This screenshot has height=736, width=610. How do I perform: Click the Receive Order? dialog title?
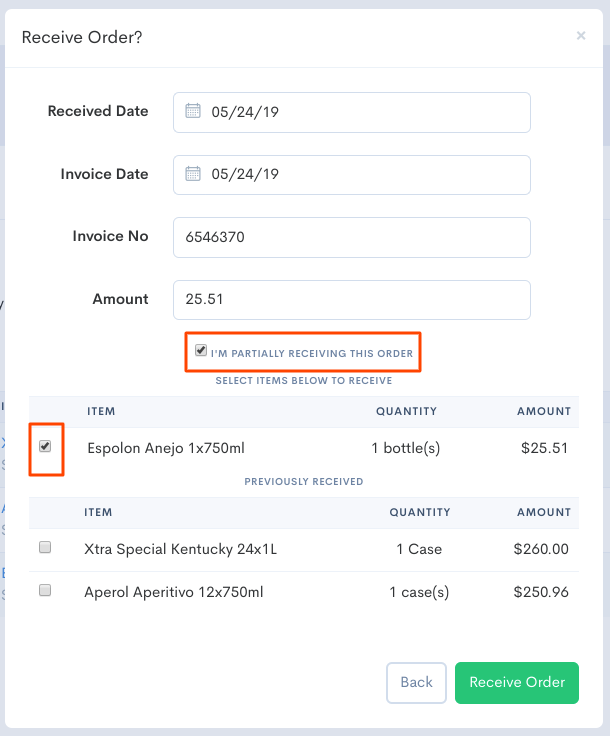82,37
